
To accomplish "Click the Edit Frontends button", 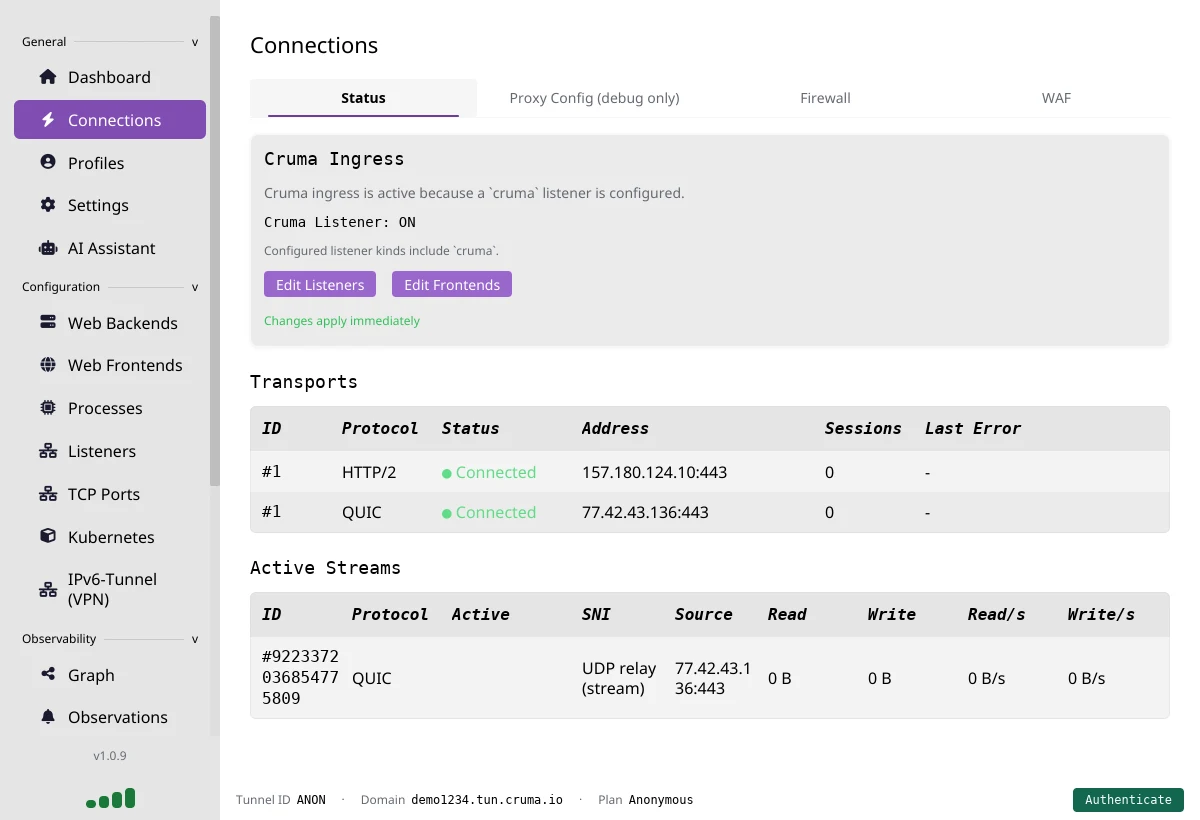I will [452, 284].
